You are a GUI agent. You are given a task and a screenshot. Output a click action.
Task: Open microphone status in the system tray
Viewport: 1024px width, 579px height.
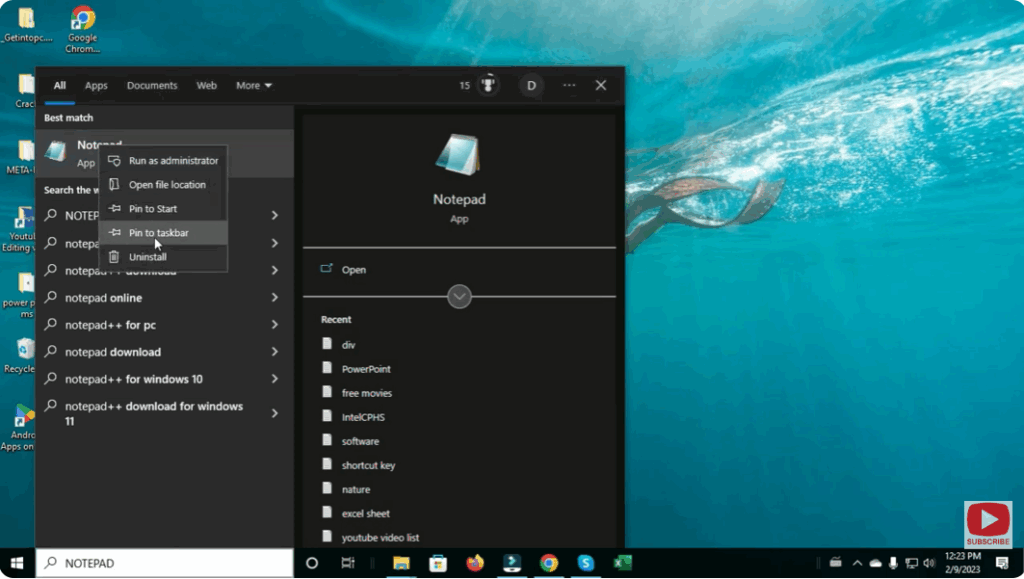coord(893,563)
